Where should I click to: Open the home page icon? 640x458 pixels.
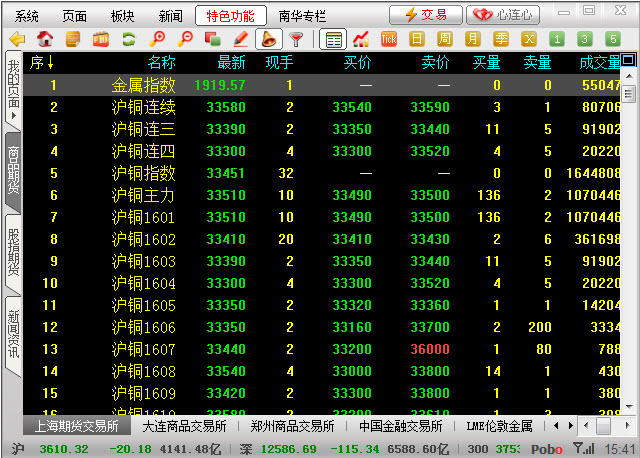[45, 39]
